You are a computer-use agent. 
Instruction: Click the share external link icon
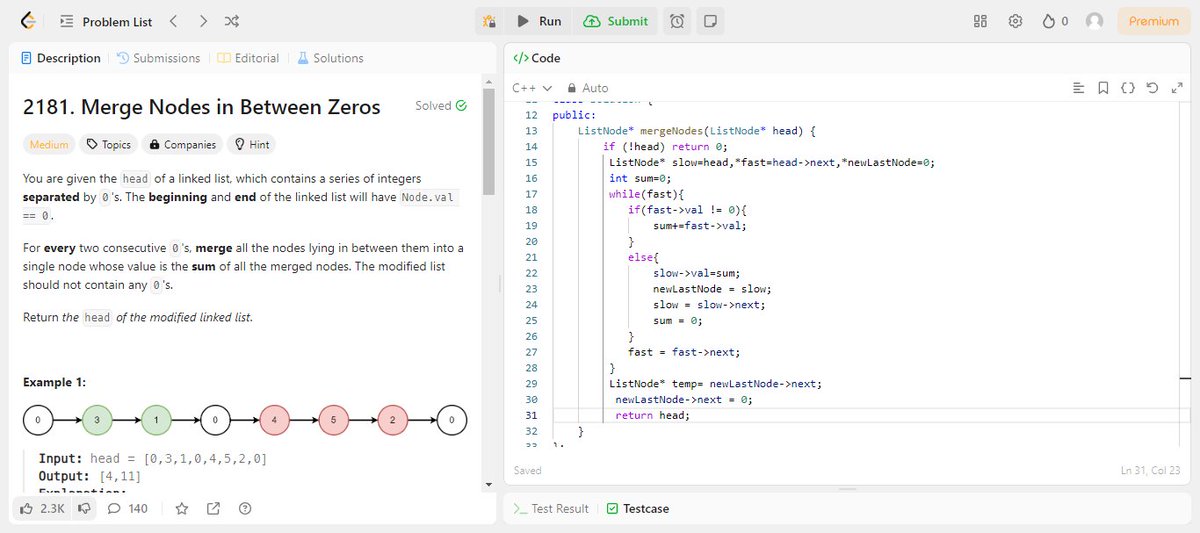213,509
